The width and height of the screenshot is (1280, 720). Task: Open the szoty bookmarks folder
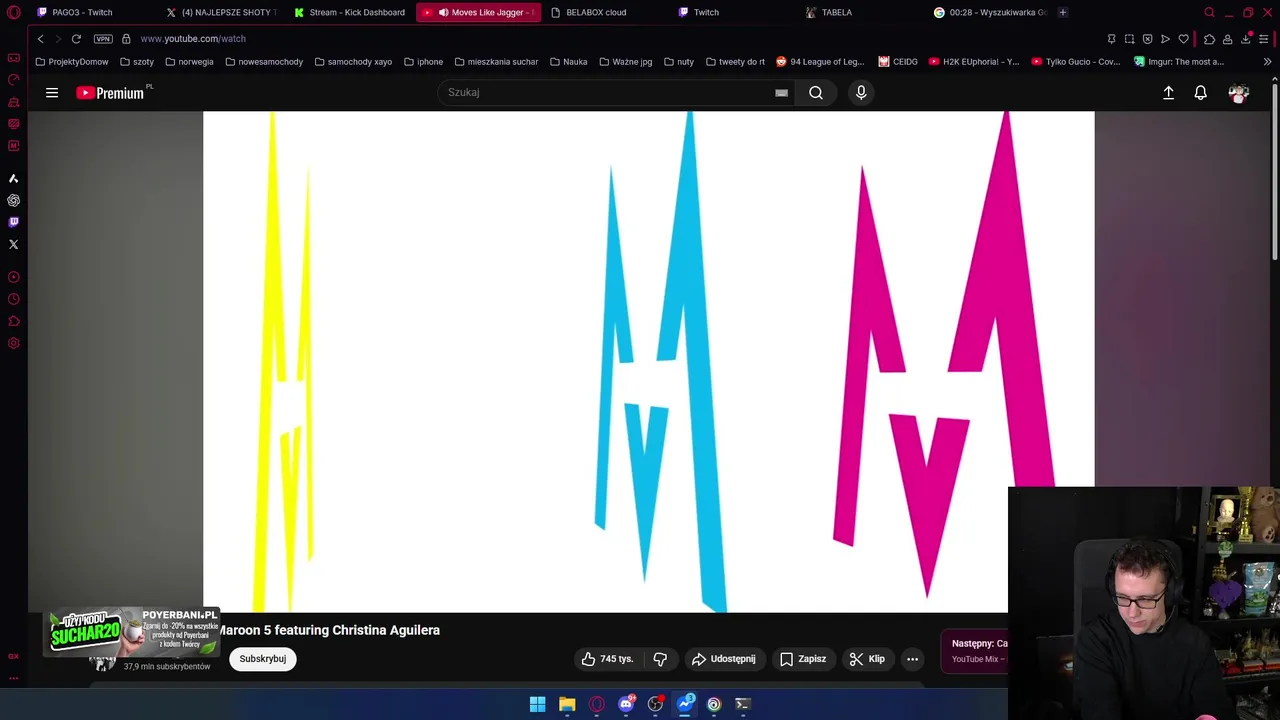tap(137, 62)
